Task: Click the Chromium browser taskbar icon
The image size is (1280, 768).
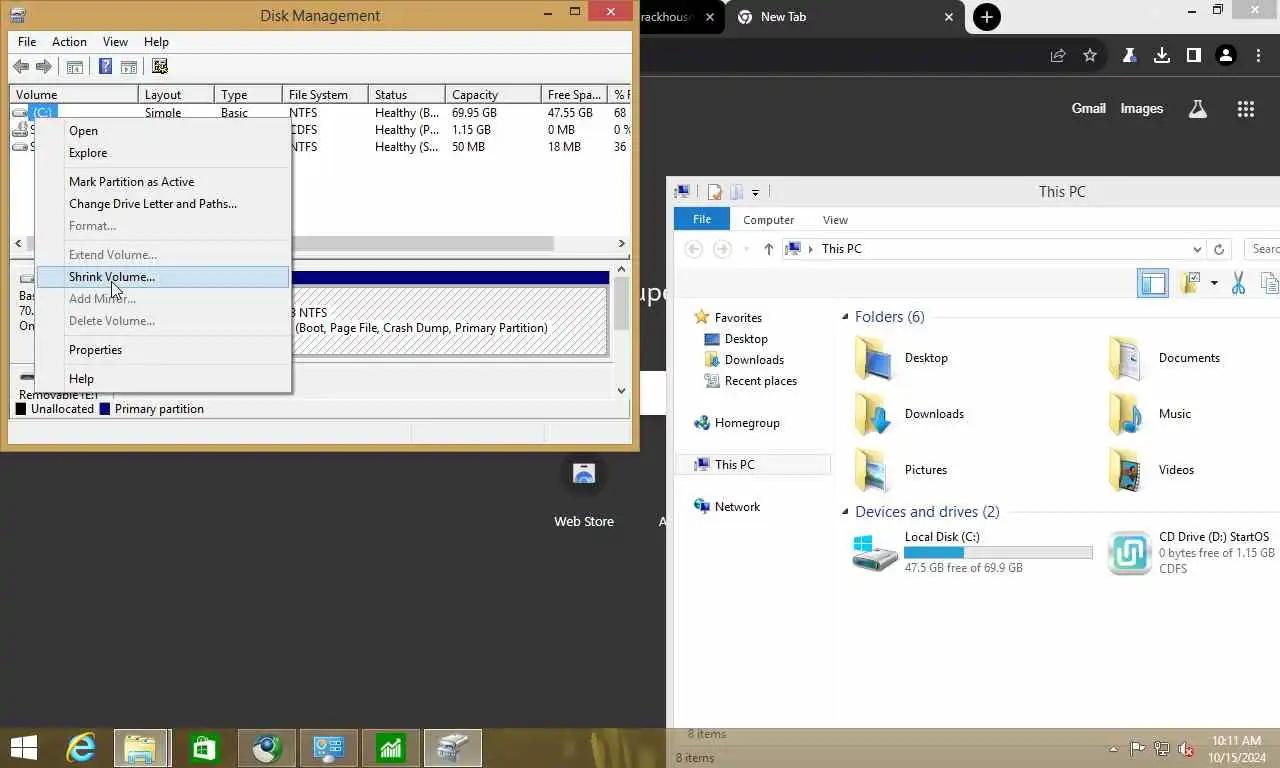Action: coord(266,748)
